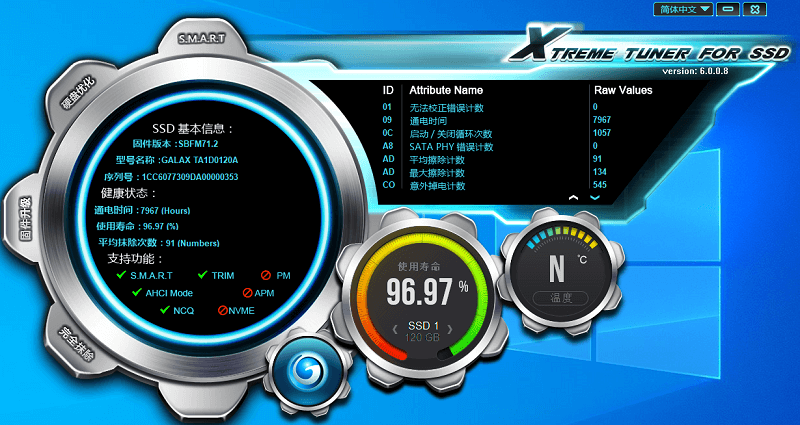800x425 pixels.
Task: Click the 平均抹除次数 91 (Numbers) text
Action: (159, 243)
